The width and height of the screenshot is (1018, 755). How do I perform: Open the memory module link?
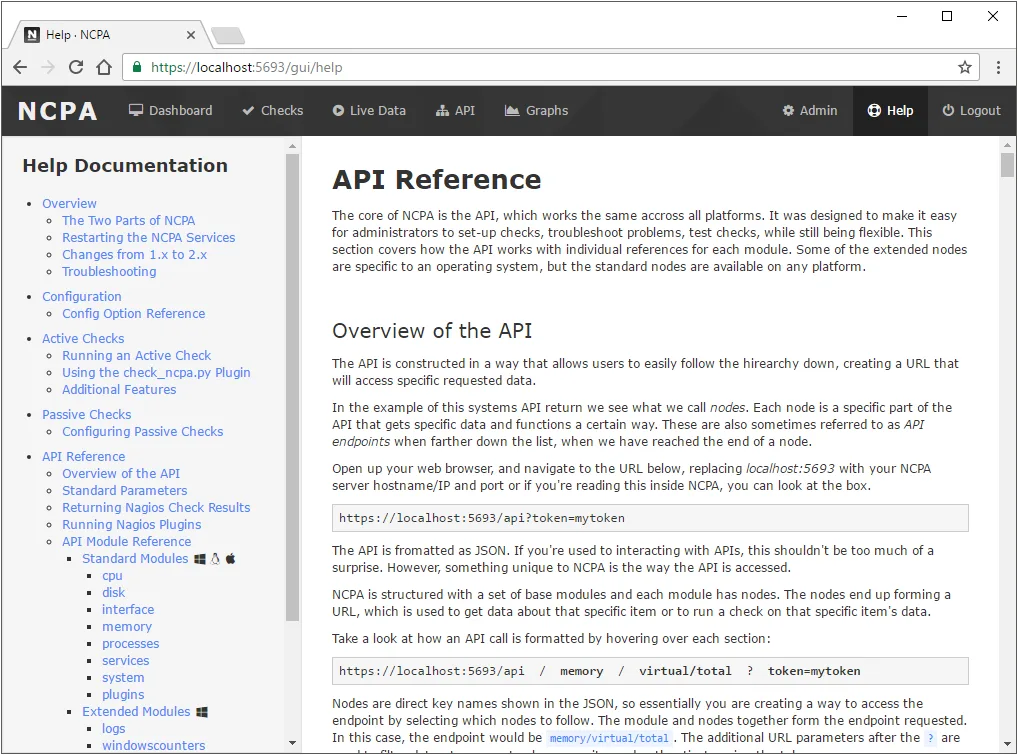point(127,626)
